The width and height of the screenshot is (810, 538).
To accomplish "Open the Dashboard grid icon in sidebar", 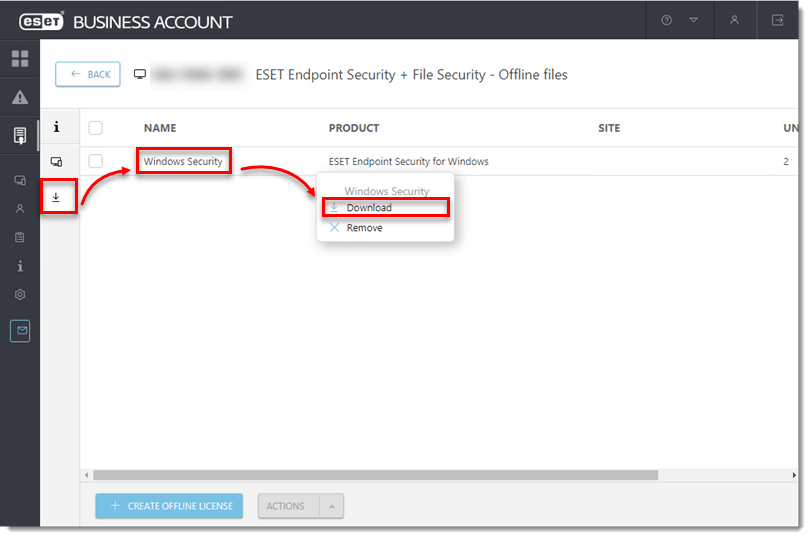I will (x=20, y=58).
